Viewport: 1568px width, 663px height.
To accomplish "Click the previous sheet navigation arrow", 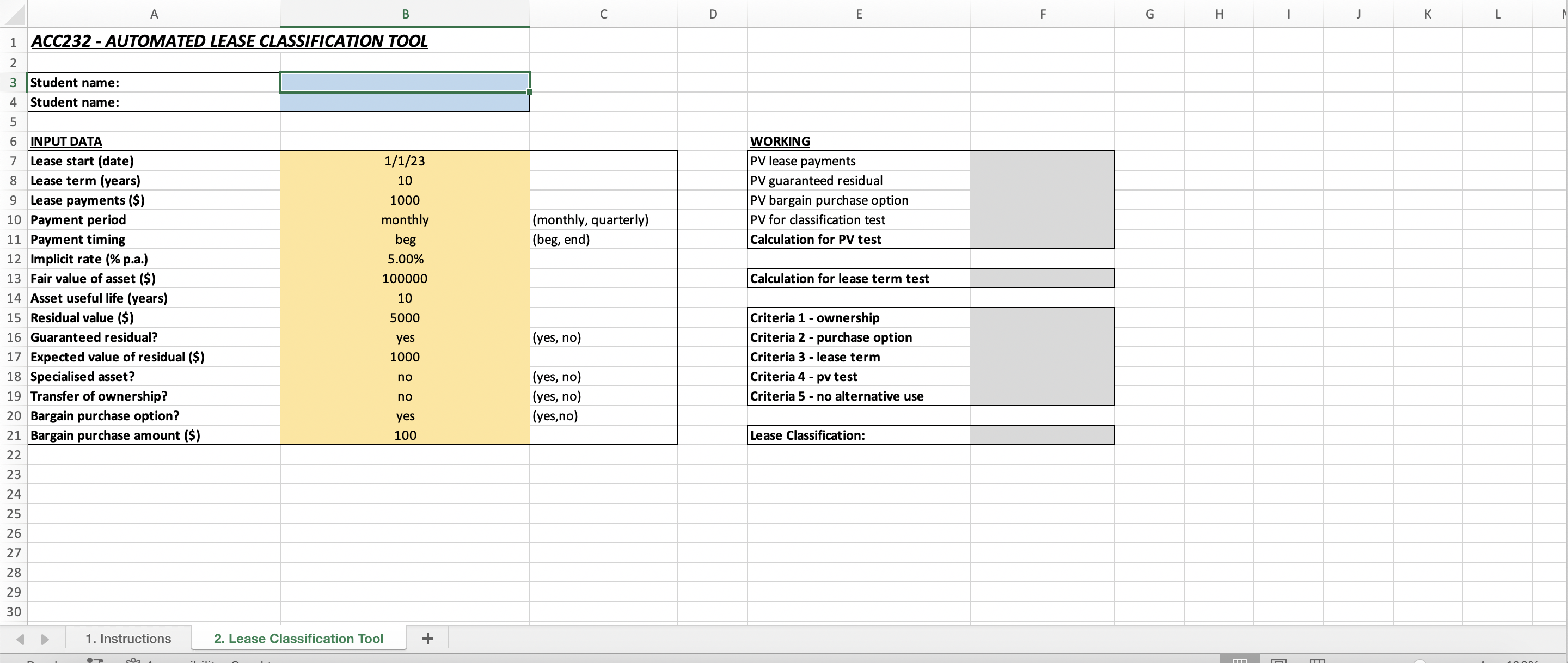I will tap(20, 639).
